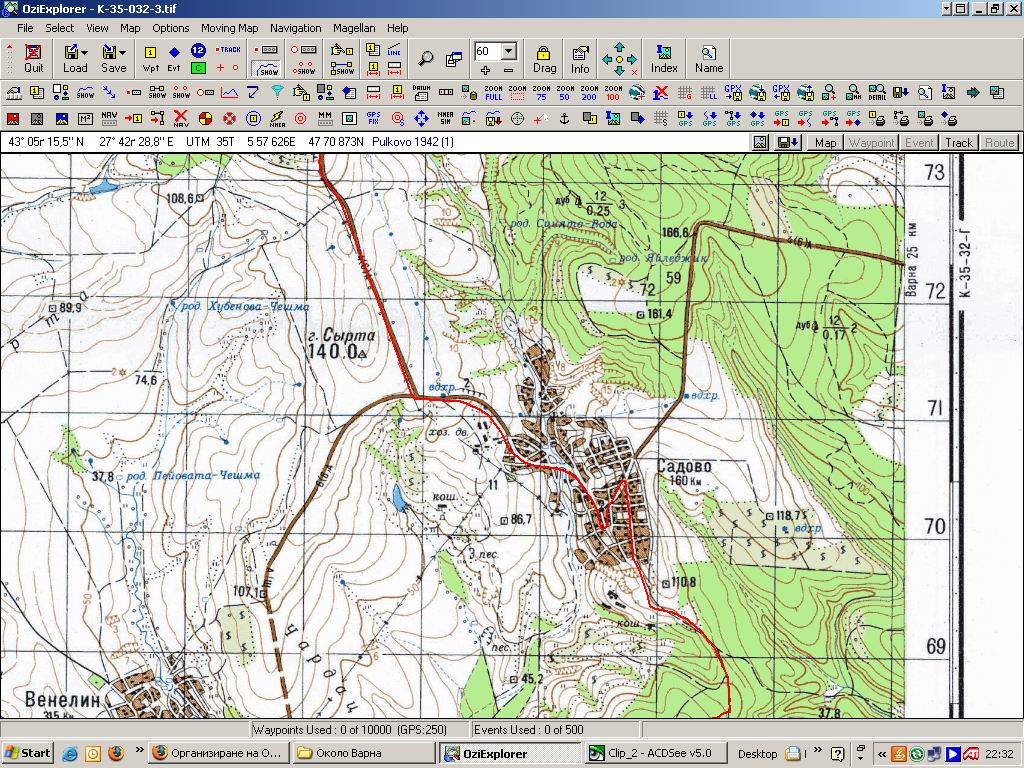Open the Moving Map menu
Image resolution: width=1024 pixels, height=768 pixels.
229,28
